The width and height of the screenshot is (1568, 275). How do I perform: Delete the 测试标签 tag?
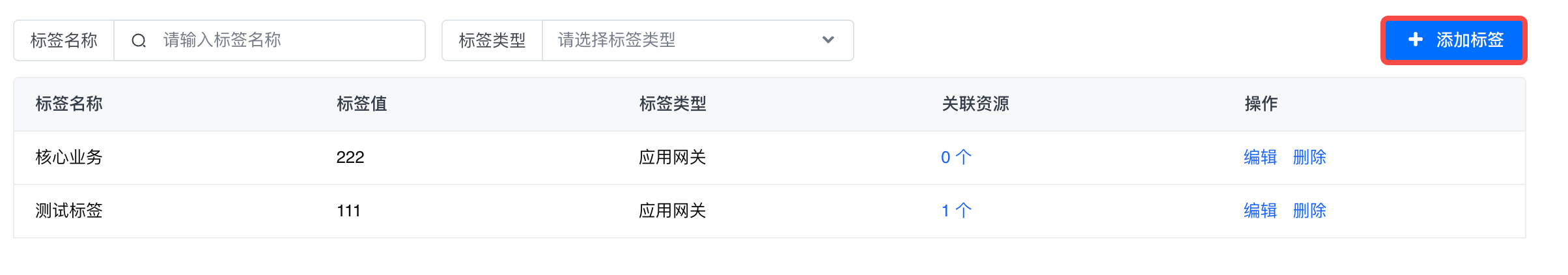(1309, 210)
